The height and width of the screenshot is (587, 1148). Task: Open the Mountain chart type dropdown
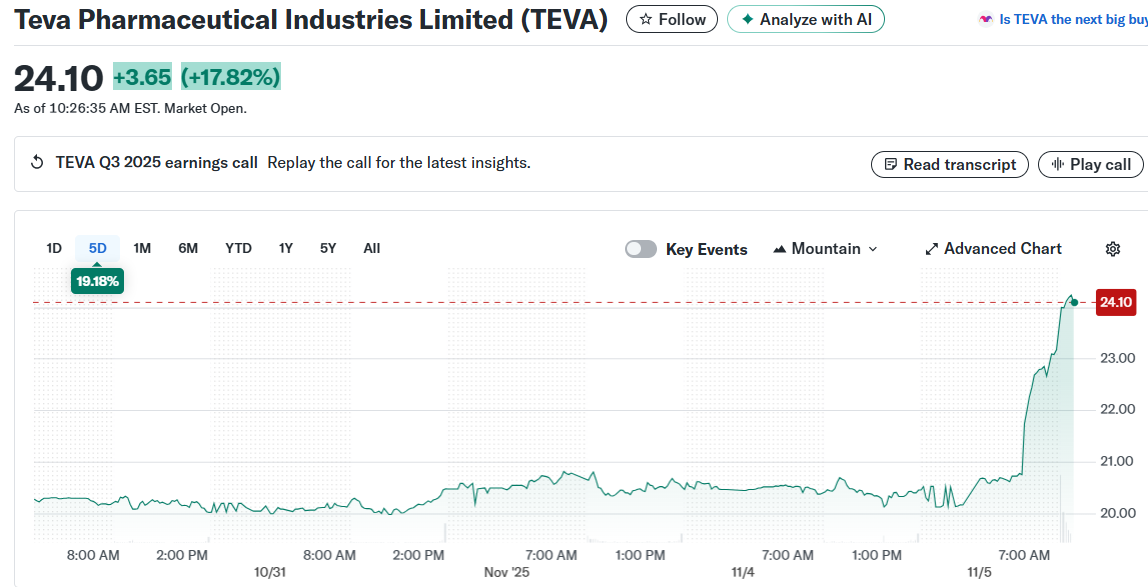point(824,248)
